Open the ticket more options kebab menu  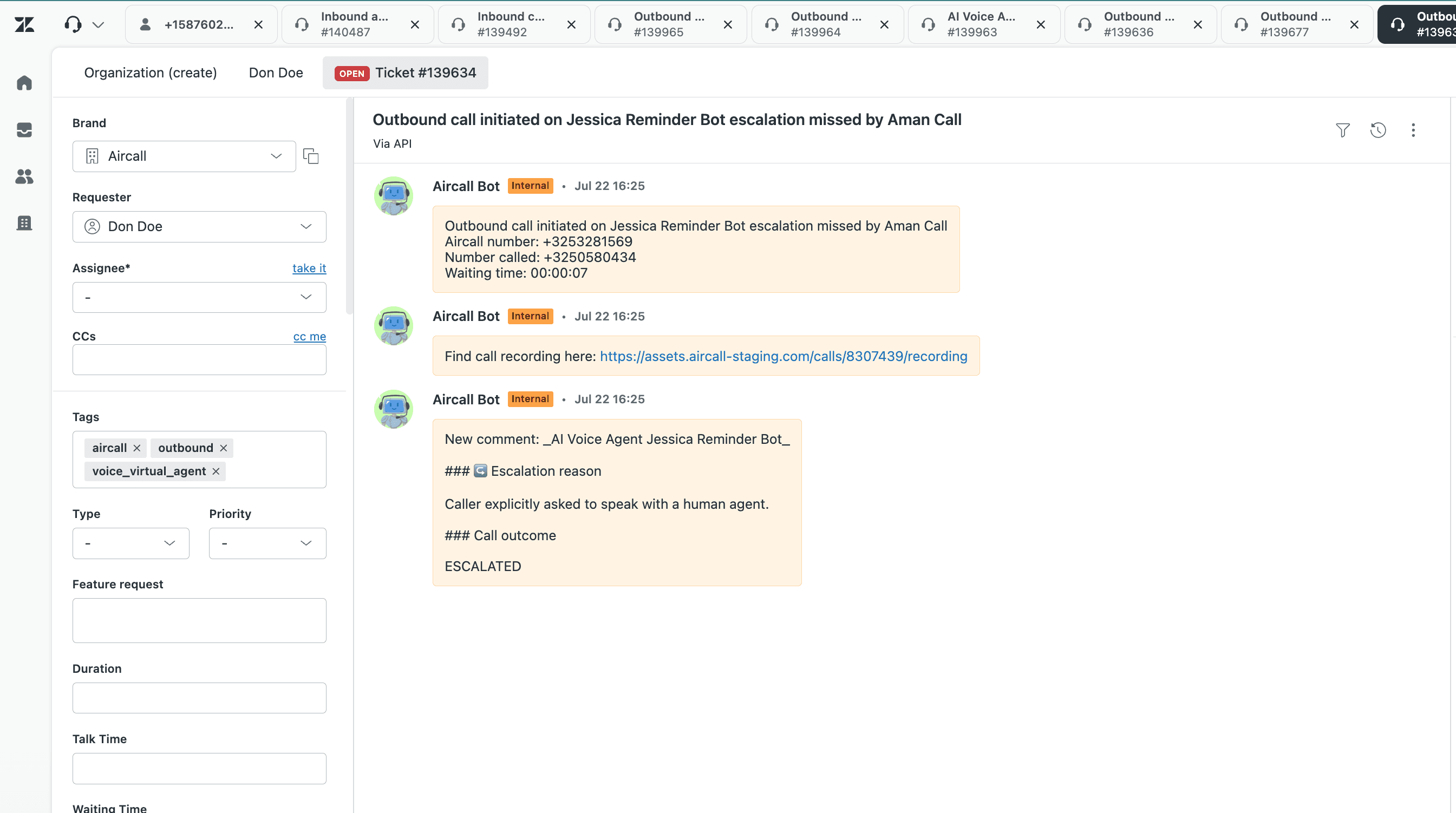(x=1413, y=130)
